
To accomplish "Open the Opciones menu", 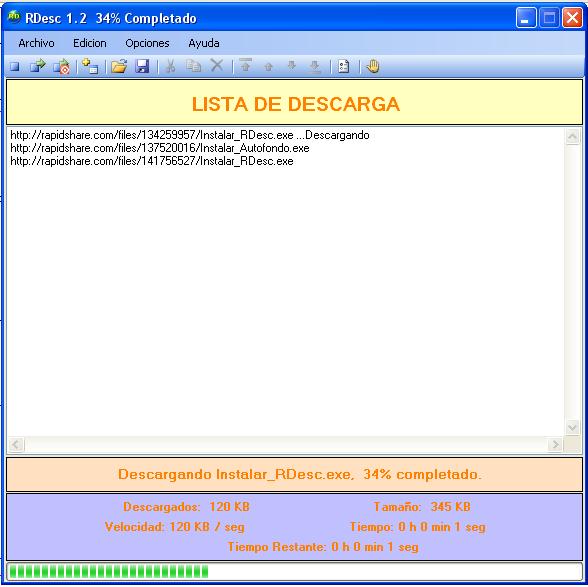I will coord(147,43).
